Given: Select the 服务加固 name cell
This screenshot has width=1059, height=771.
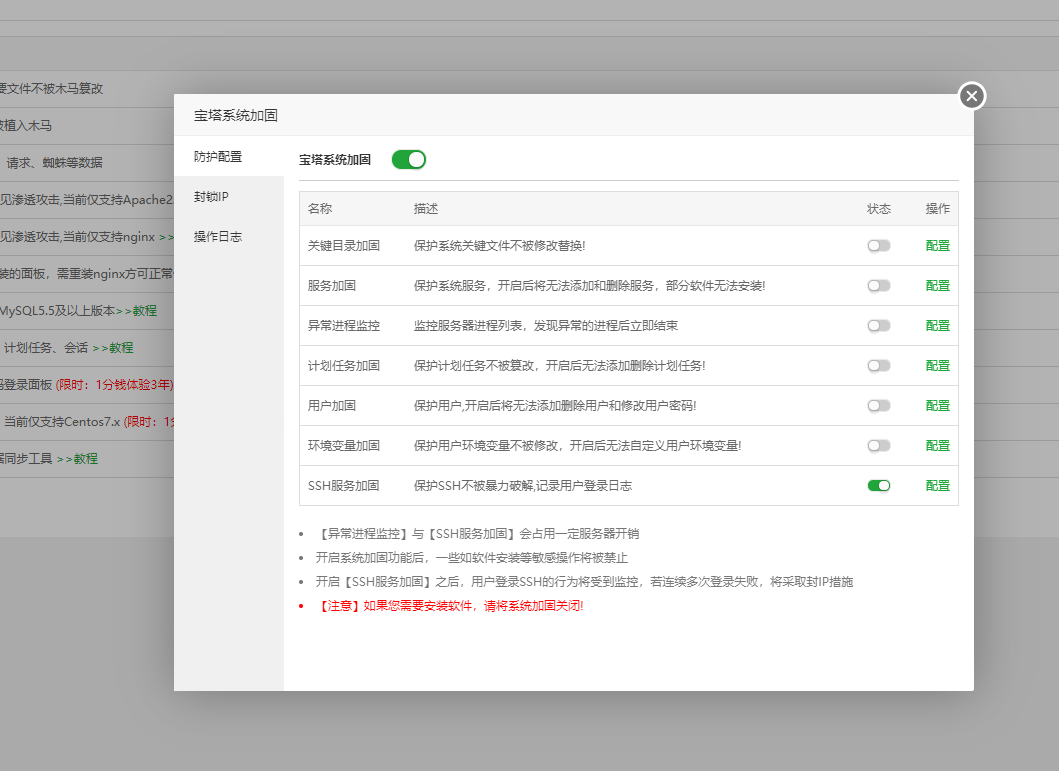Looking at the screenshot, I should pyautogui.click(x=332, y=286).
